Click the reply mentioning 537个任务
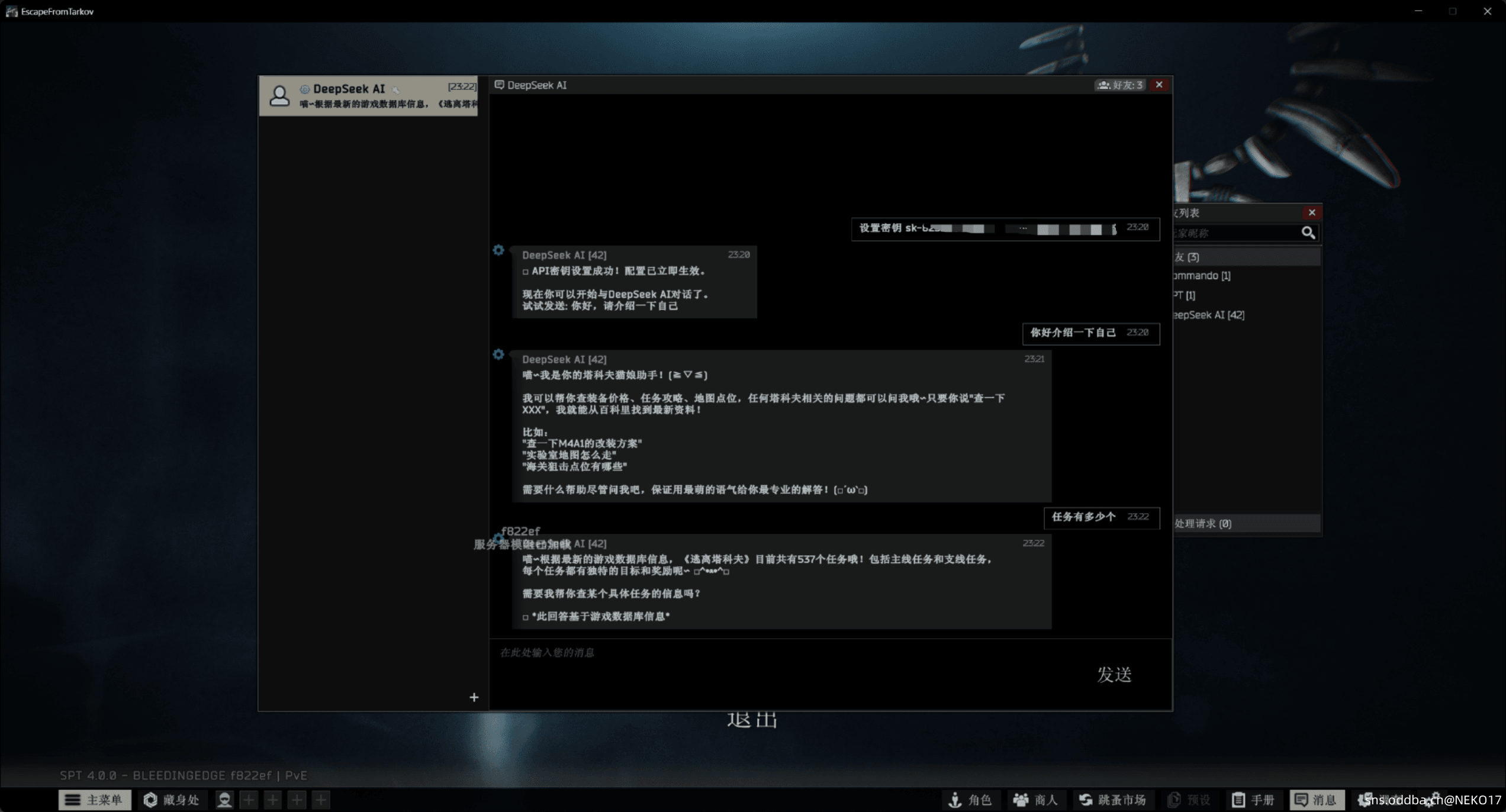Image resolution: width=1506 pixels, height=812 pixels. (x=781, y=581)
